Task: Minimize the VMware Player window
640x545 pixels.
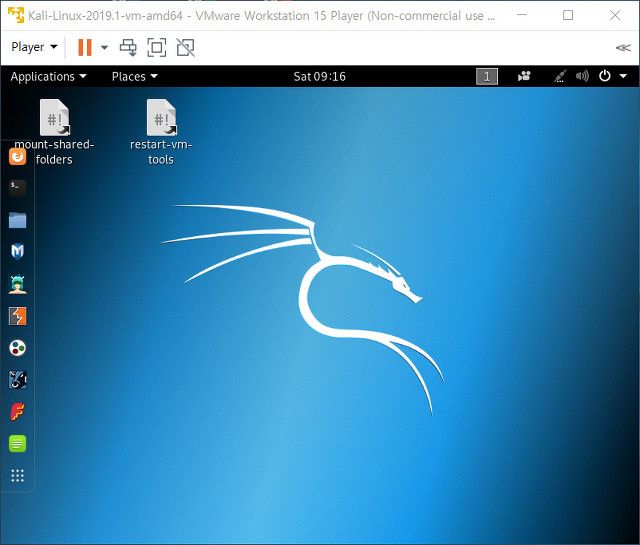Action: 522,15
